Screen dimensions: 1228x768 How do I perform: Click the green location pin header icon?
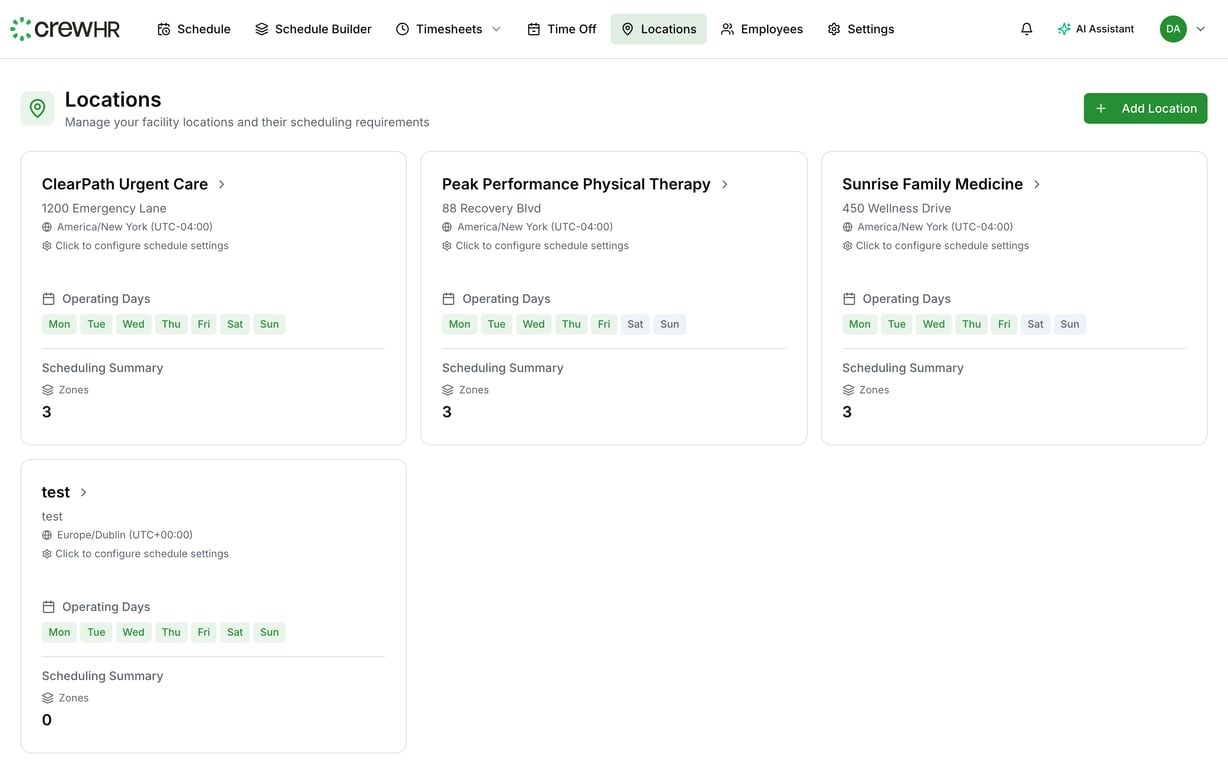pos(38,108)
